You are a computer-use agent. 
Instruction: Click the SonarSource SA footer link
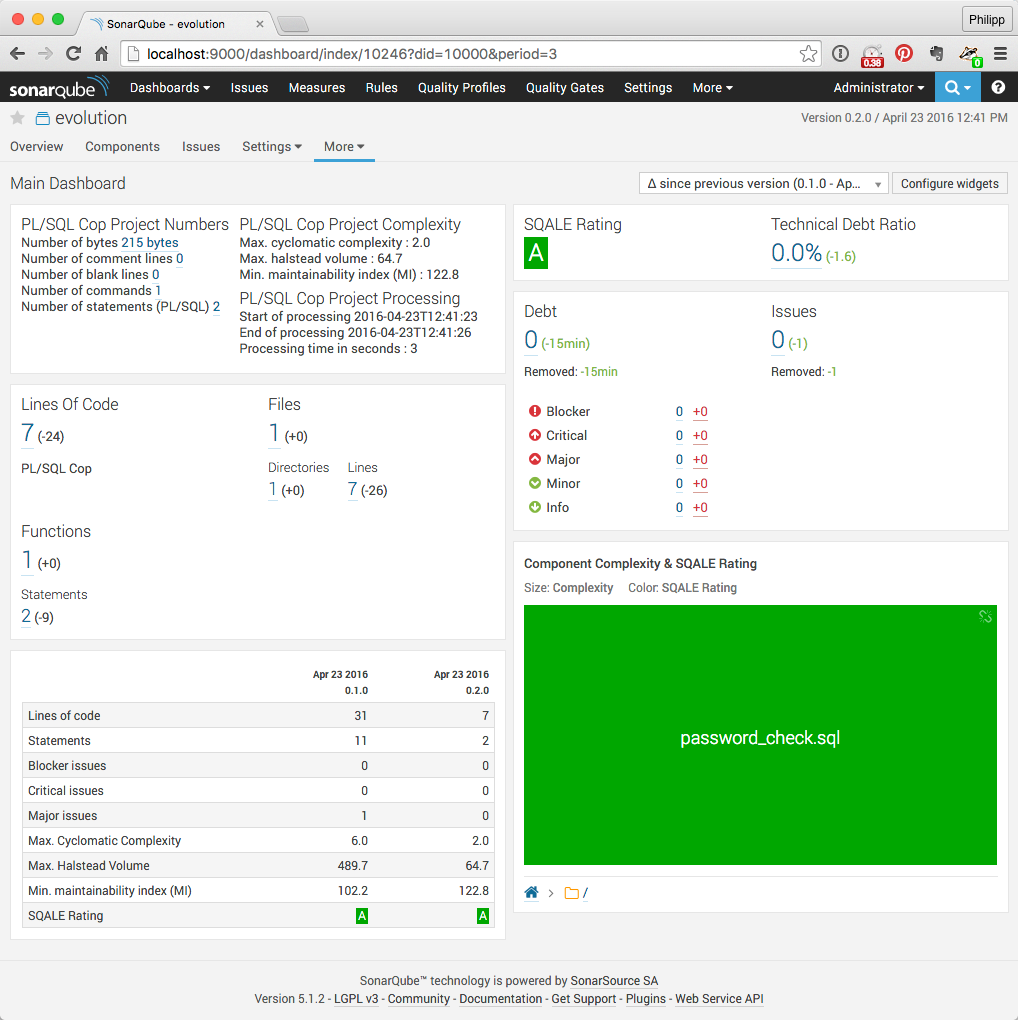pos(614,981)
